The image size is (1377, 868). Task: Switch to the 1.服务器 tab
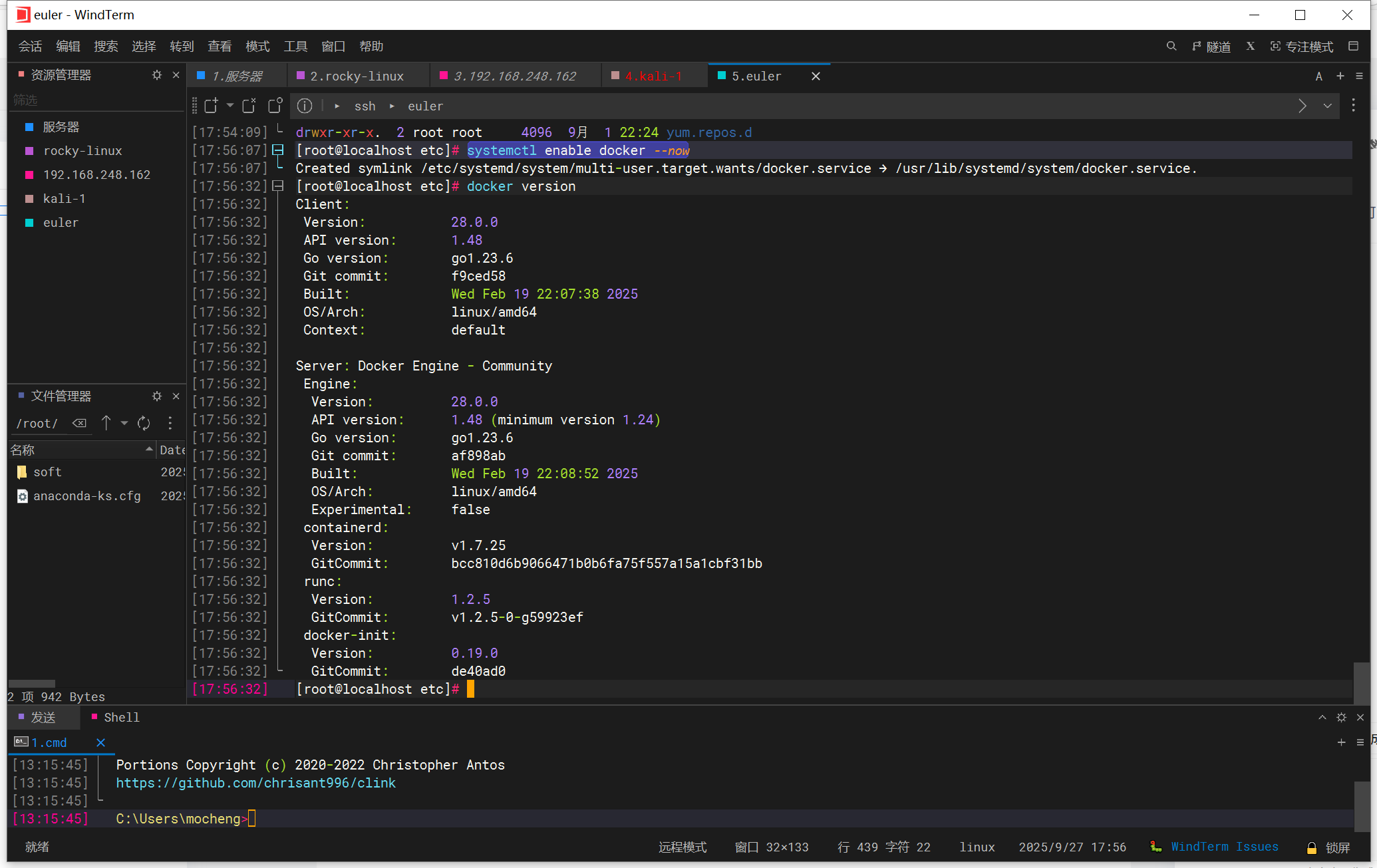(x=236, y=76)
